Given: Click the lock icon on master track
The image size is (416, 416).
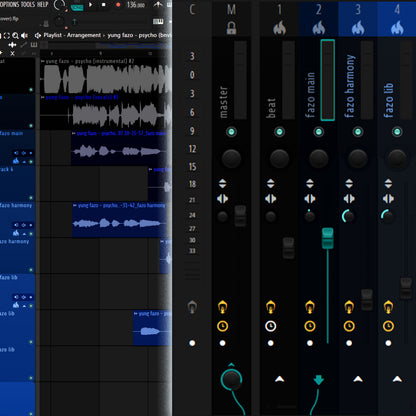Looking at the screenshot, I should [231, 28].
